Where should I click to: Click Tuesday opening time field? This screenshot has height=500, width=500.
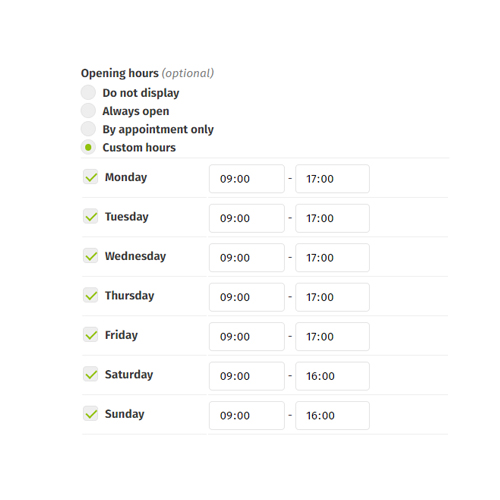coord(247,218)
